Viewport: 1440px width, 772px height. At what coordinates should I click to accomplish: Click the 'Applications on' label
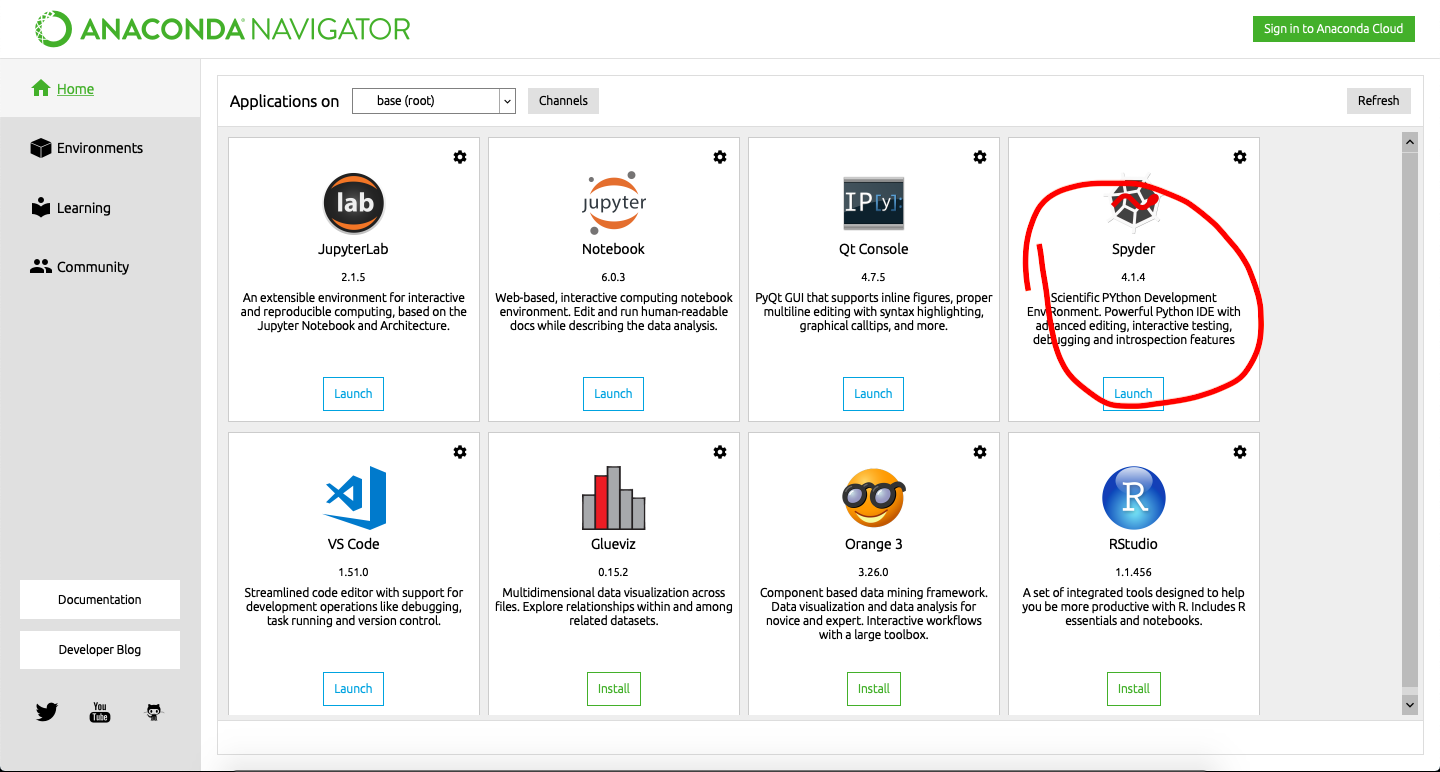click(284, 101)
